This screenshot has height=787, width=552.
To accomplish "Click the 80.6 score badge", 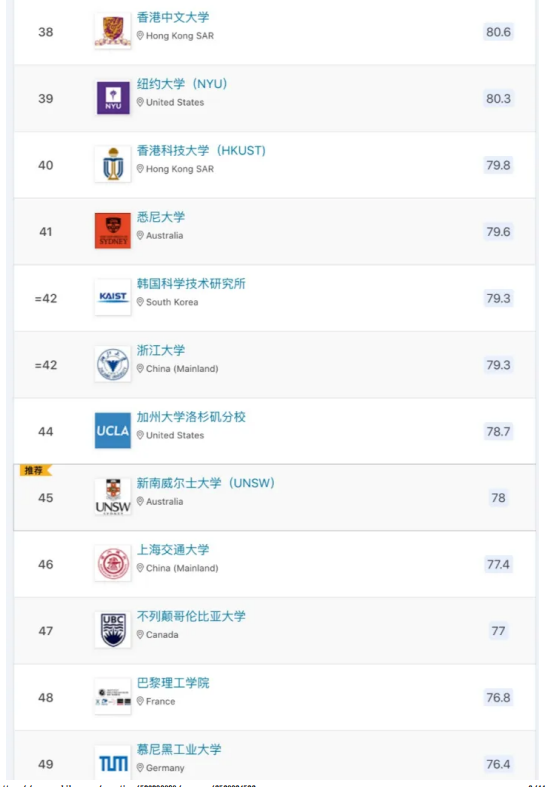I will click(x=498, y=32).
